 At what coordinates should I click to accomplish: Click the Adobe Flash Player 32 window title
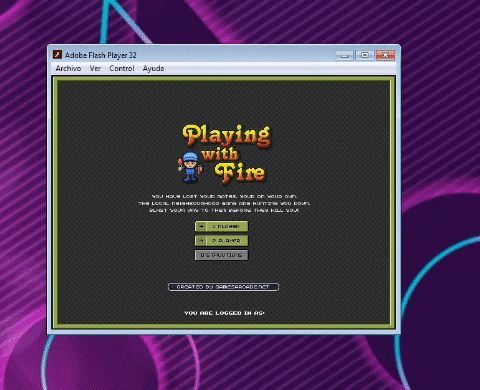click(101, 55)
